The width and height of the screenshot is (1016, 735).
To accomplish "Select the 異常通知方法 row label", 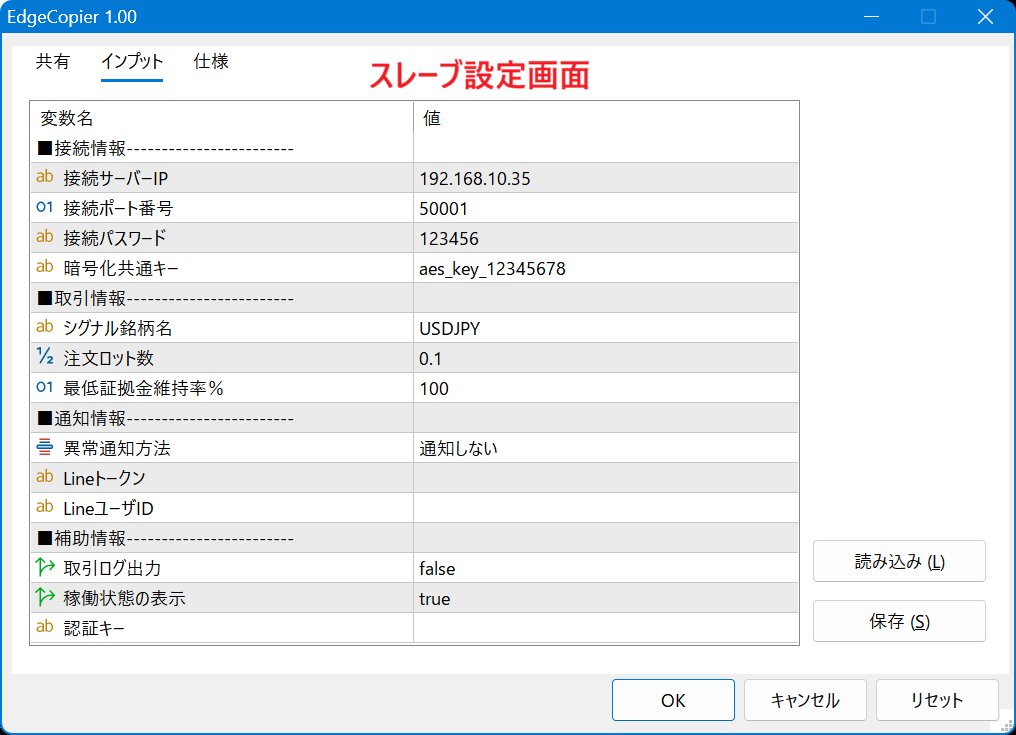I will point(117,448).
